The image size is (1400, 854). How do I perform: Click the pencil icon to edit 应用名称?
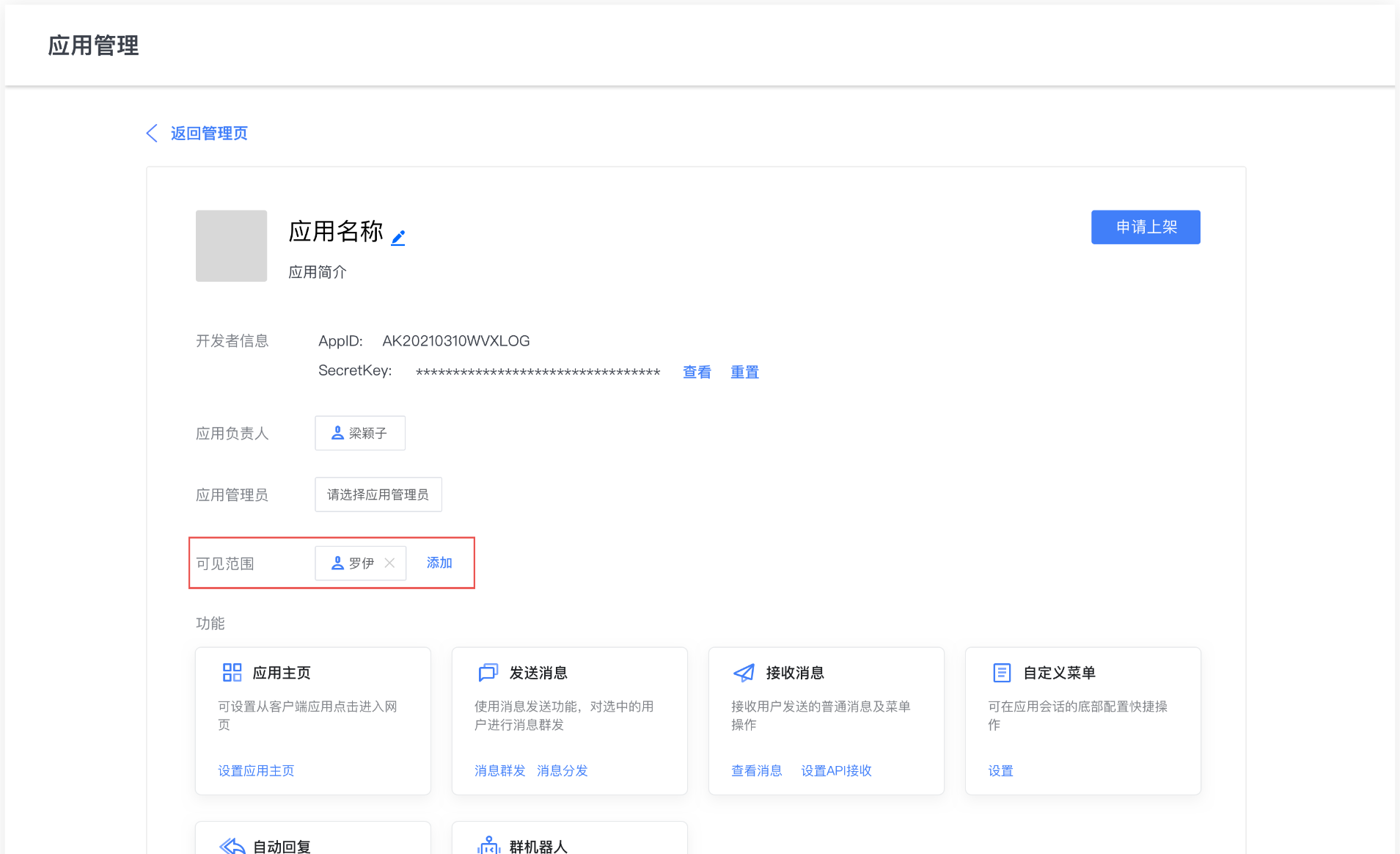(x=398, y=236)
